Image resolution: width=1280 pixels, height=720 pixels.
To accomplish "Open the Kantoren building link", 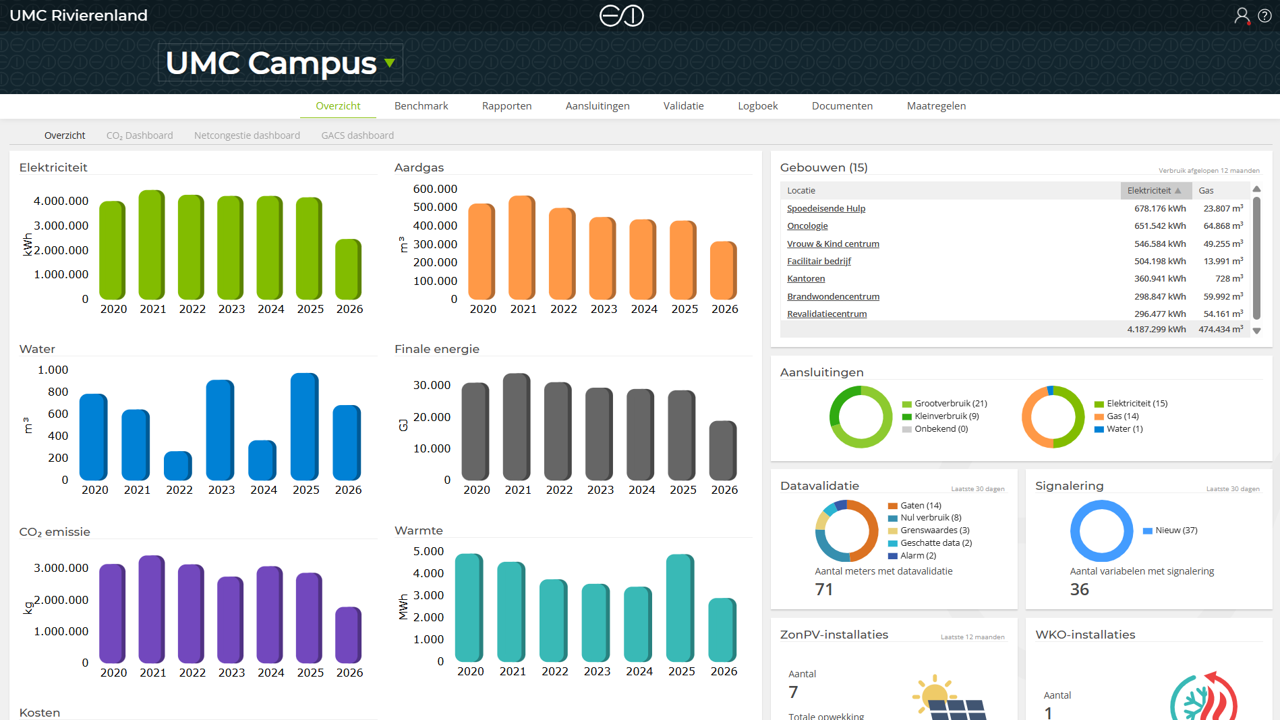I will [x=806, y=279].
